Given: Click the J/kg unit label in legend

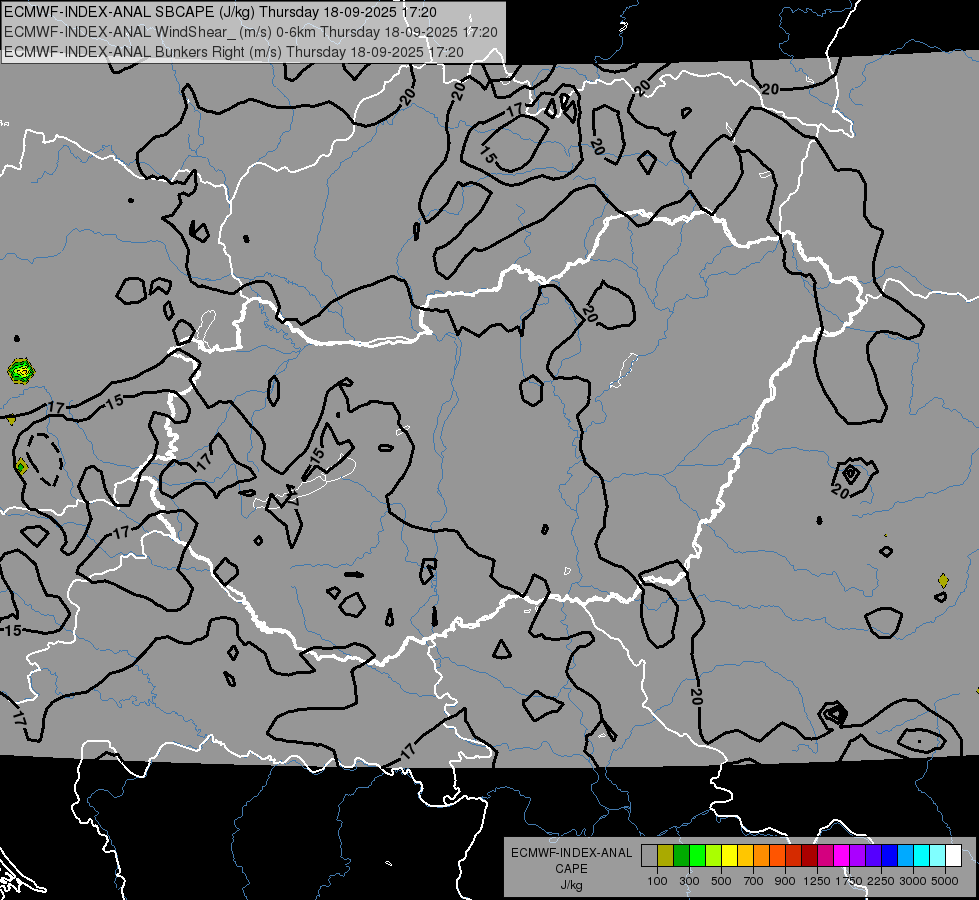Looking at the screenshot, I should pos(571,885).
